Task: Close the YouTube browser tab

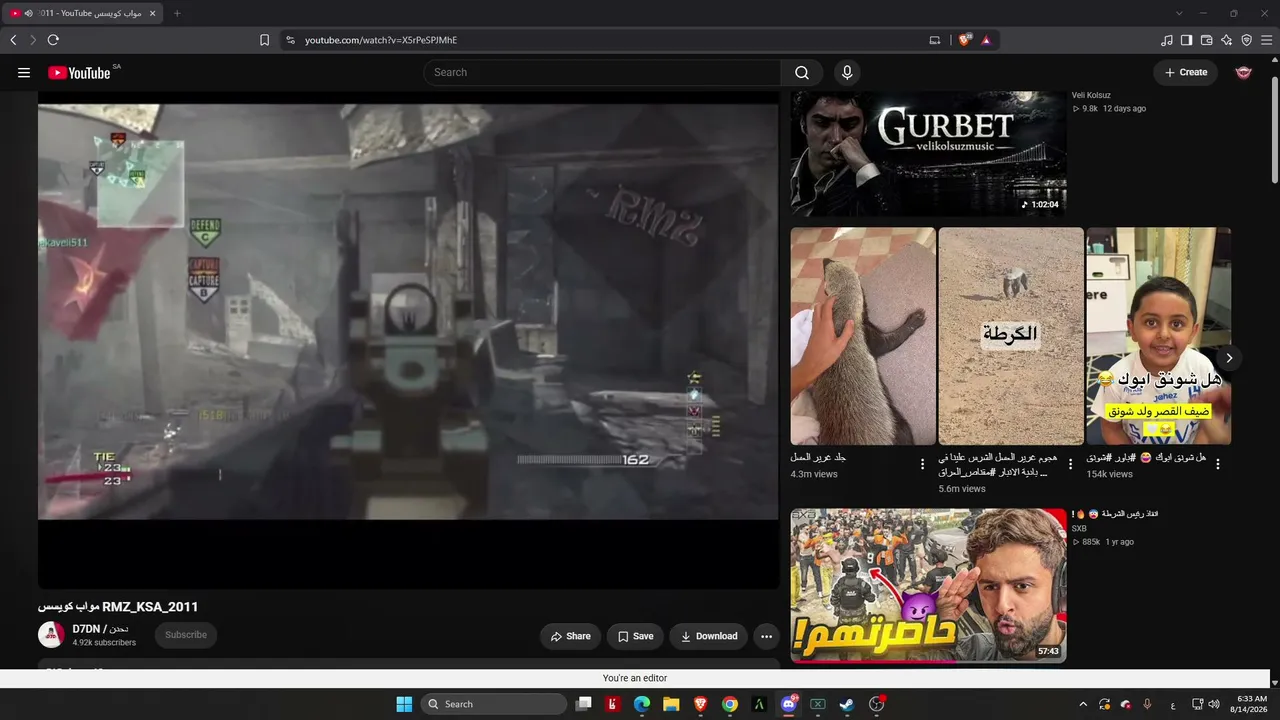Action: [153, 13]
